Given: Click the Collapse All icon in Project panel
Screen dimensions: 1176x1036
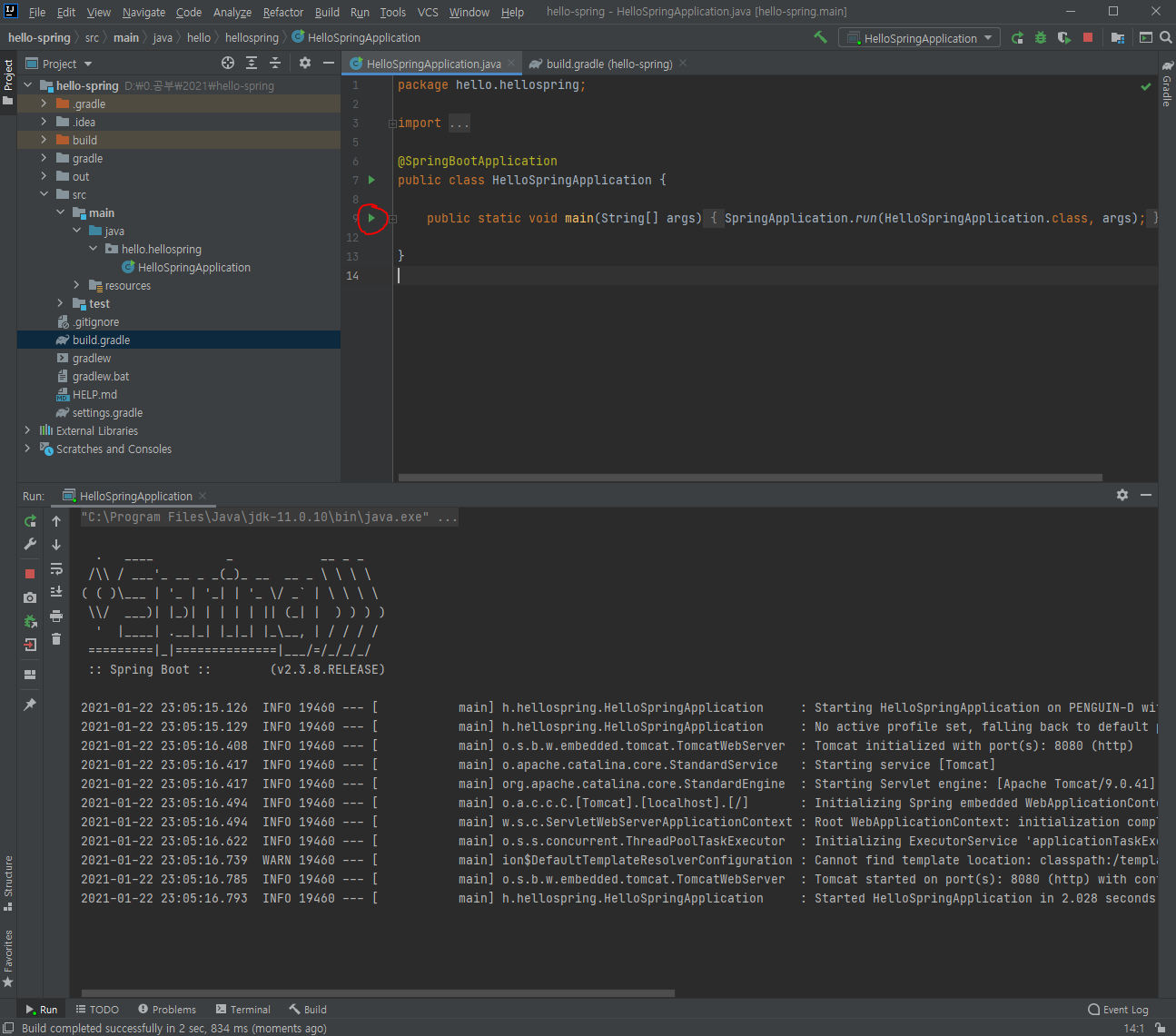Looking at the screenshot, I should click(275, 63).
